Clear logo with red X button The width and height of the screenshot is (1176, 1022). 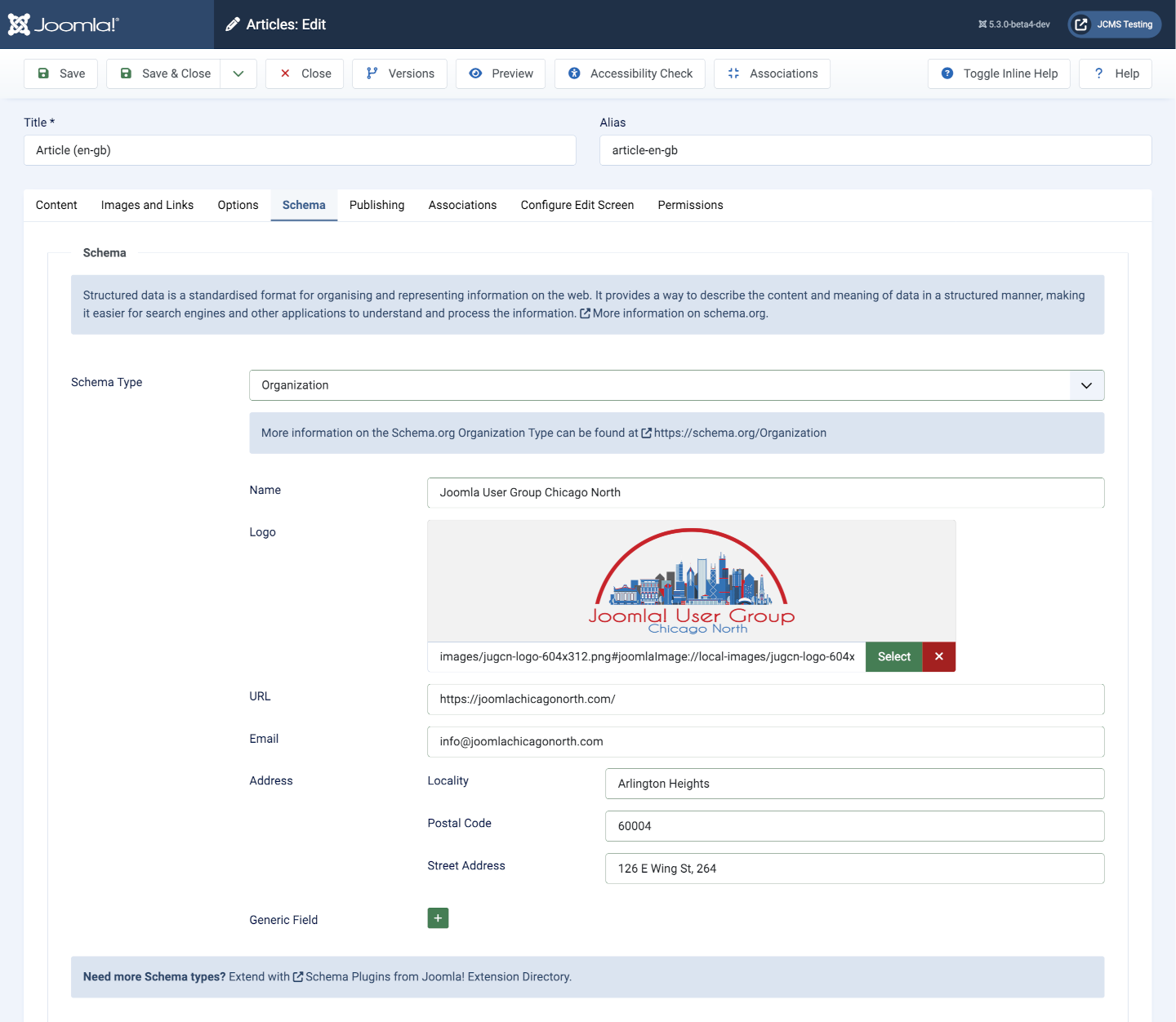tap(939, 657)
